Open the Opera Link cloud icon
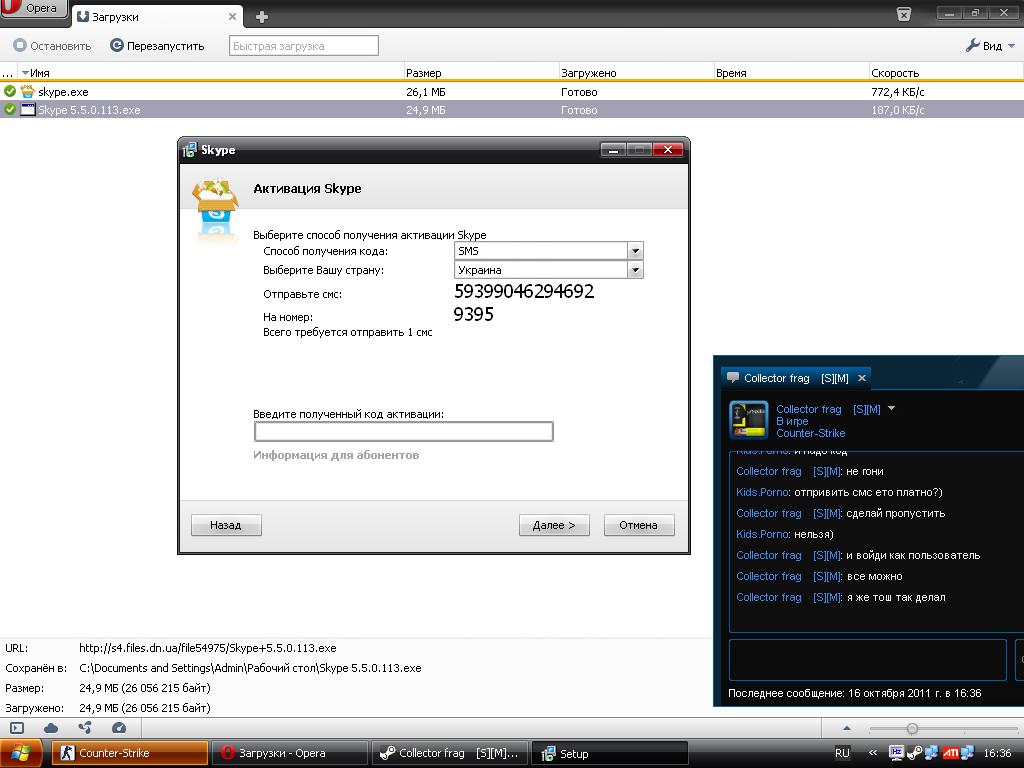 pyautogui.click(x=51, y=728)
